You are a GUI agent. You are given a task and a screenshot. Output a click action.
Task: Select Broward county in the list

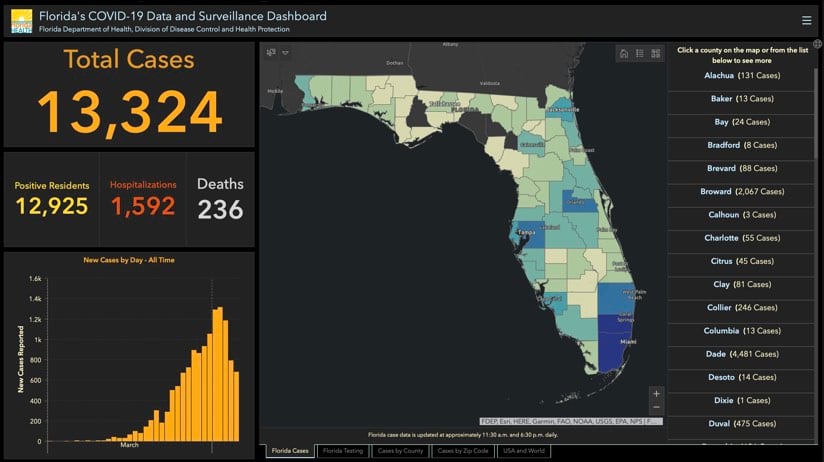[741, 192]
